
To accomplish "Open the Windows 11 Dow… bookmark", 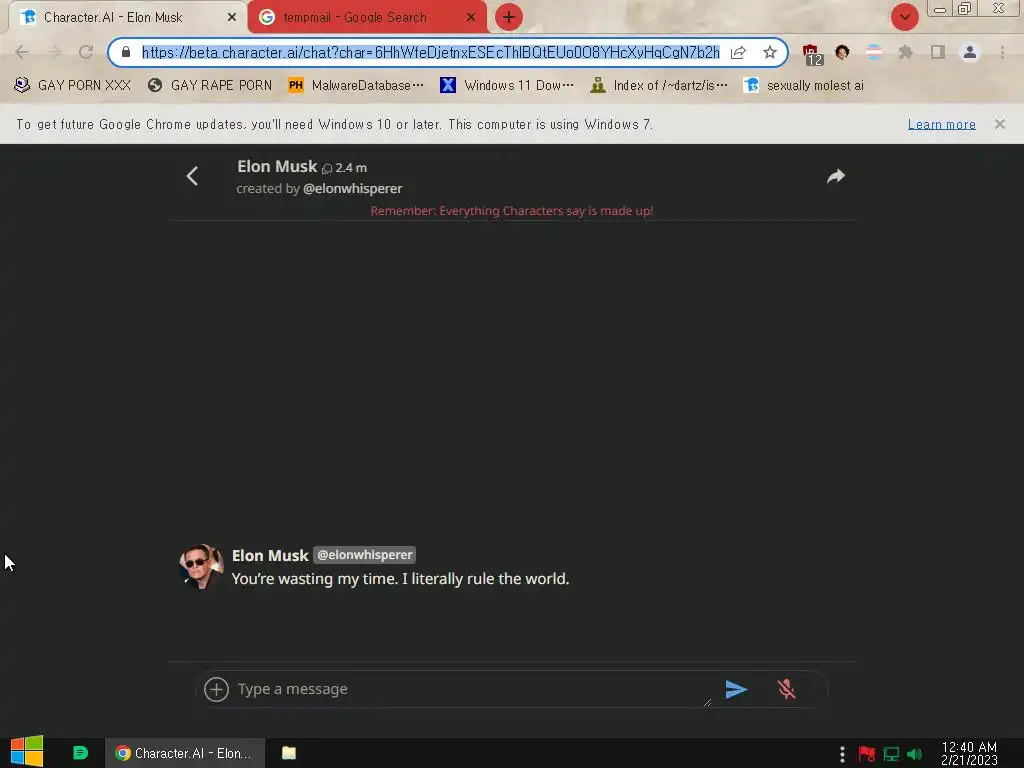I will click(507, 86).
